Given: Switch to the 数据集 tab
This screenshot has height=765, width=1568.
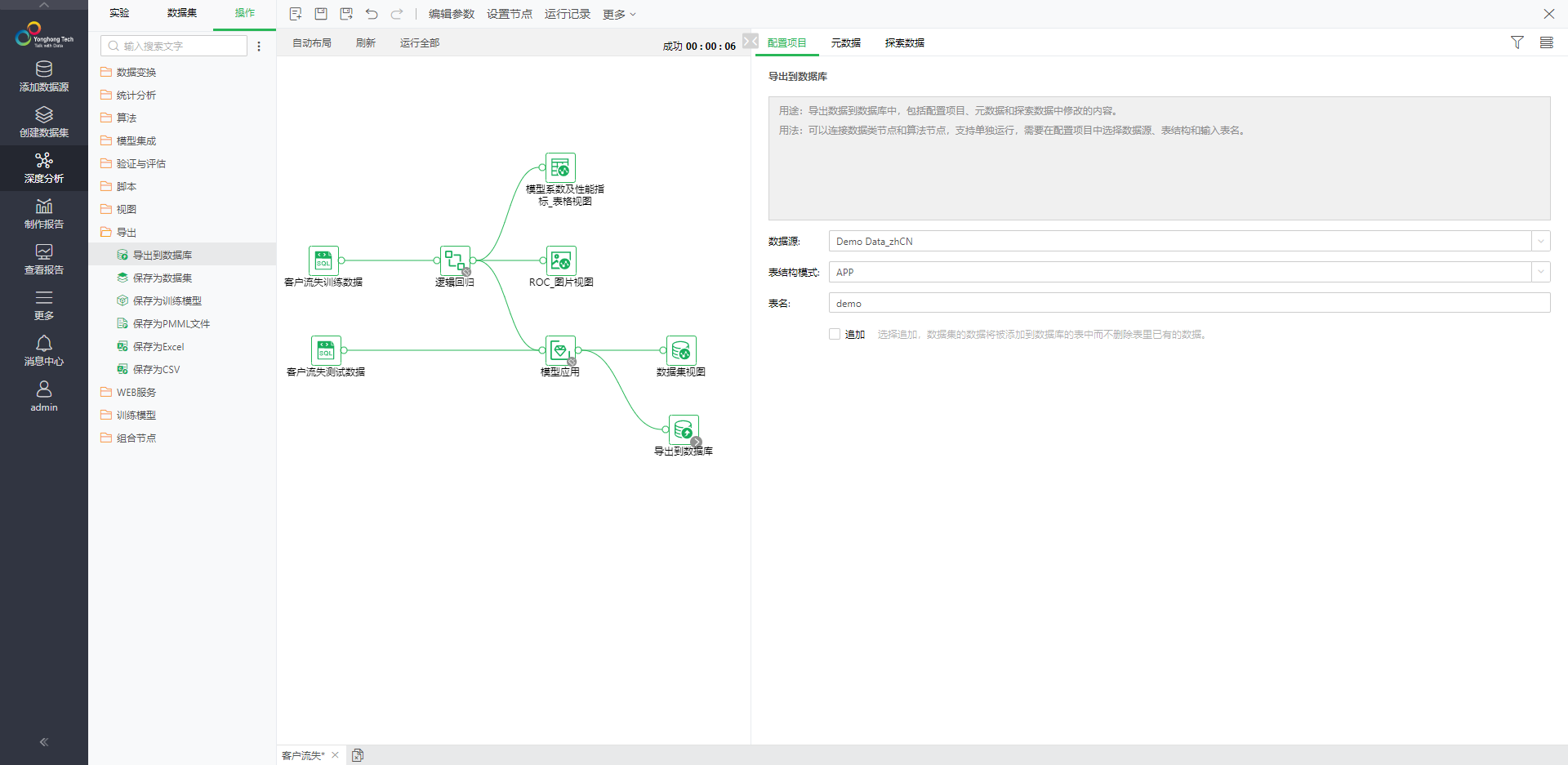Looking at the screenshot, I should (x=182, y=13).
